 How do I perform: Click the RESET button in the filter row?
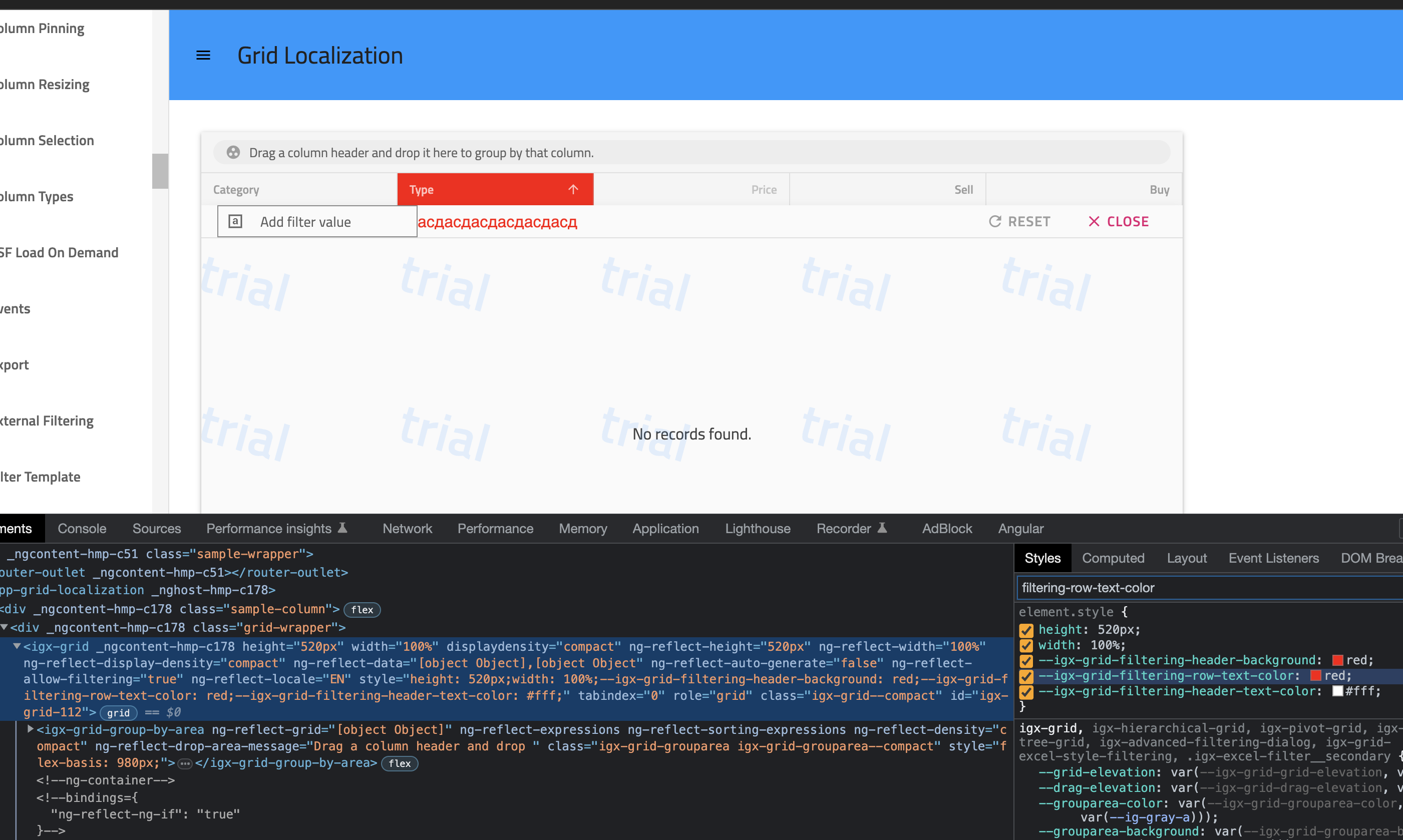(x=1029, y=221)
